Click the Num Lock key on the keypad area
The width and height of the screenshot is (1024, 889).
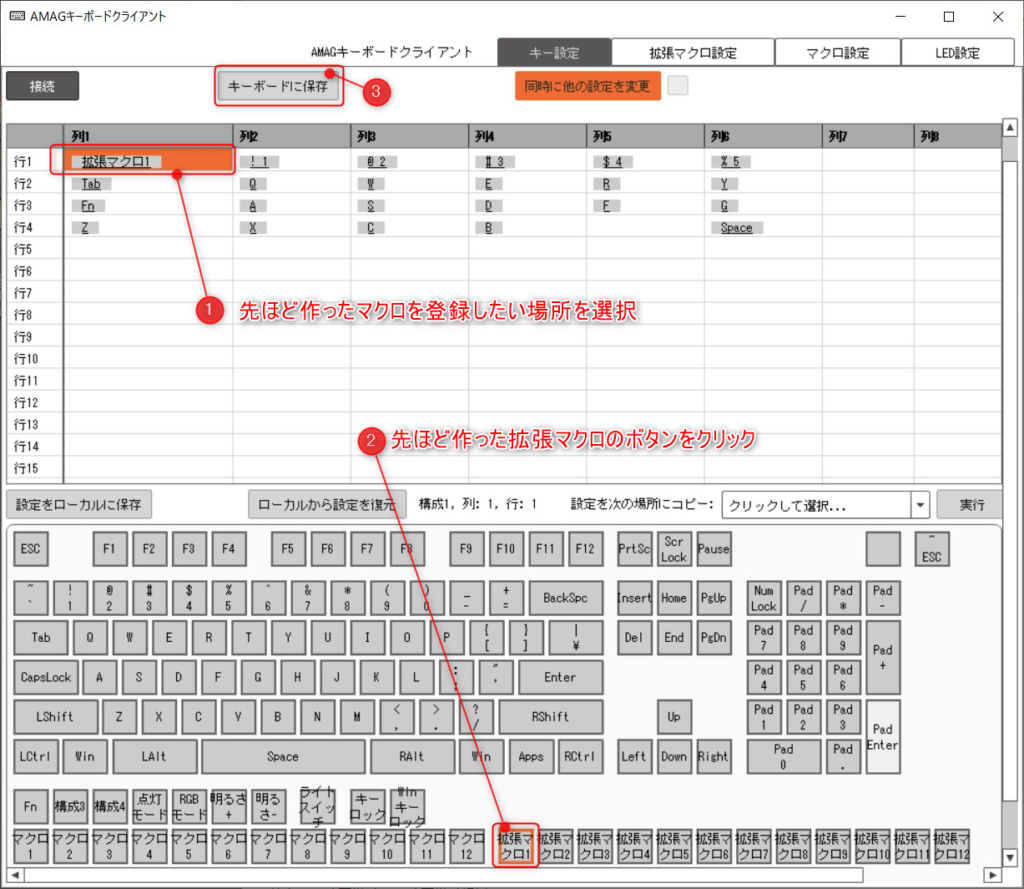[763, 597]
